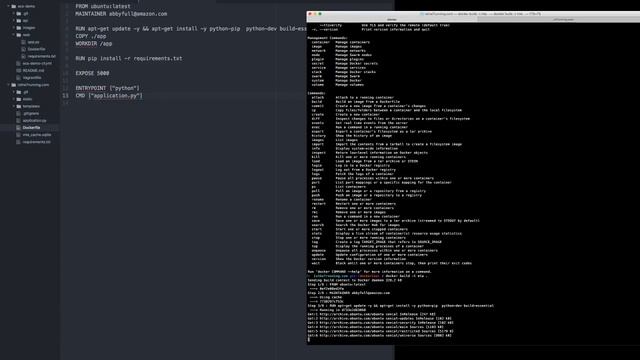Click the 'COPY . /app' editor line
The height and width of the screenshot is (360, 640).
(x=91, y=36)
